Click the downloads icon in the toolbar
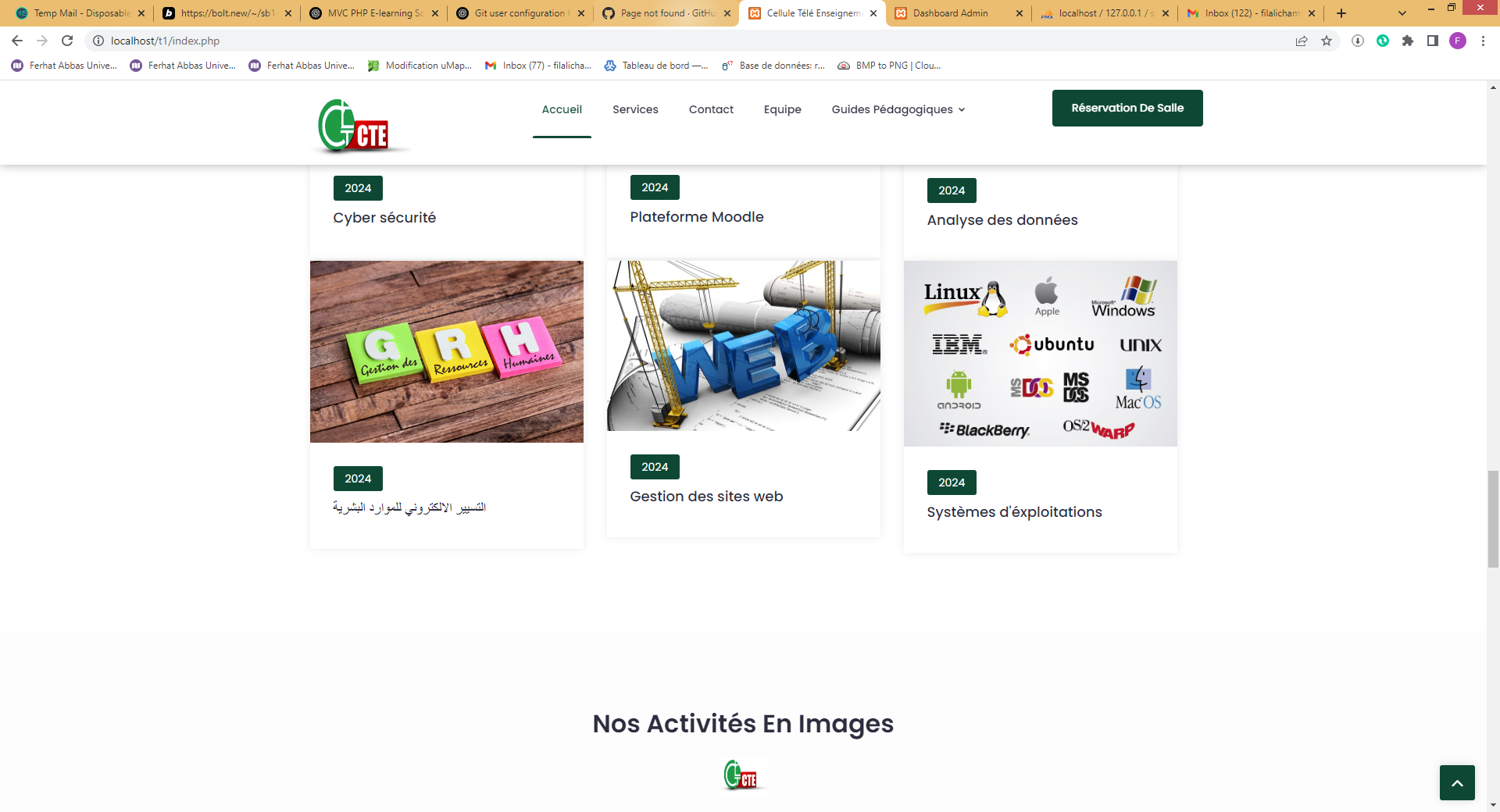 1358,41
